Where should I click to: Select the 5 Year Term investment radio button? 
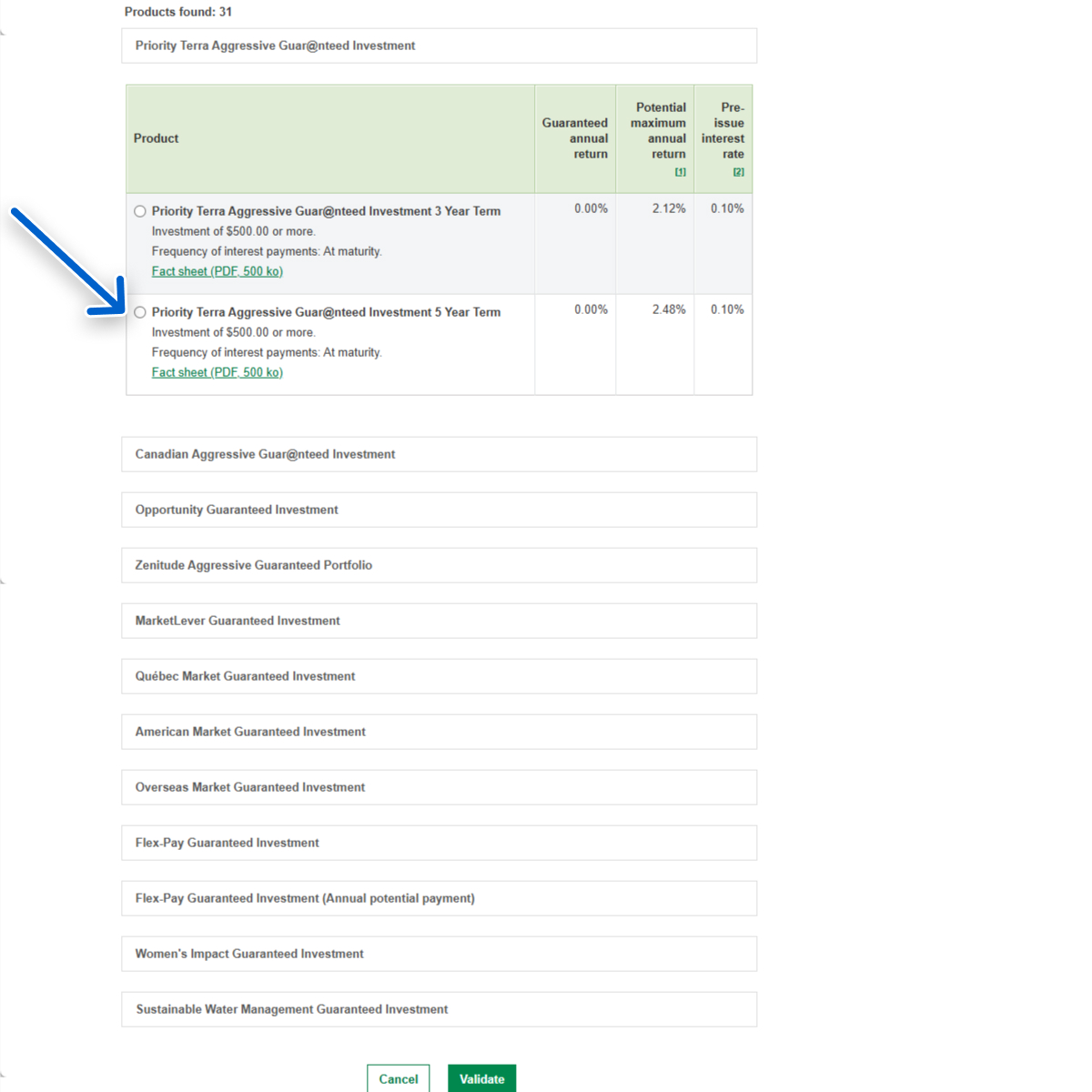140,312
